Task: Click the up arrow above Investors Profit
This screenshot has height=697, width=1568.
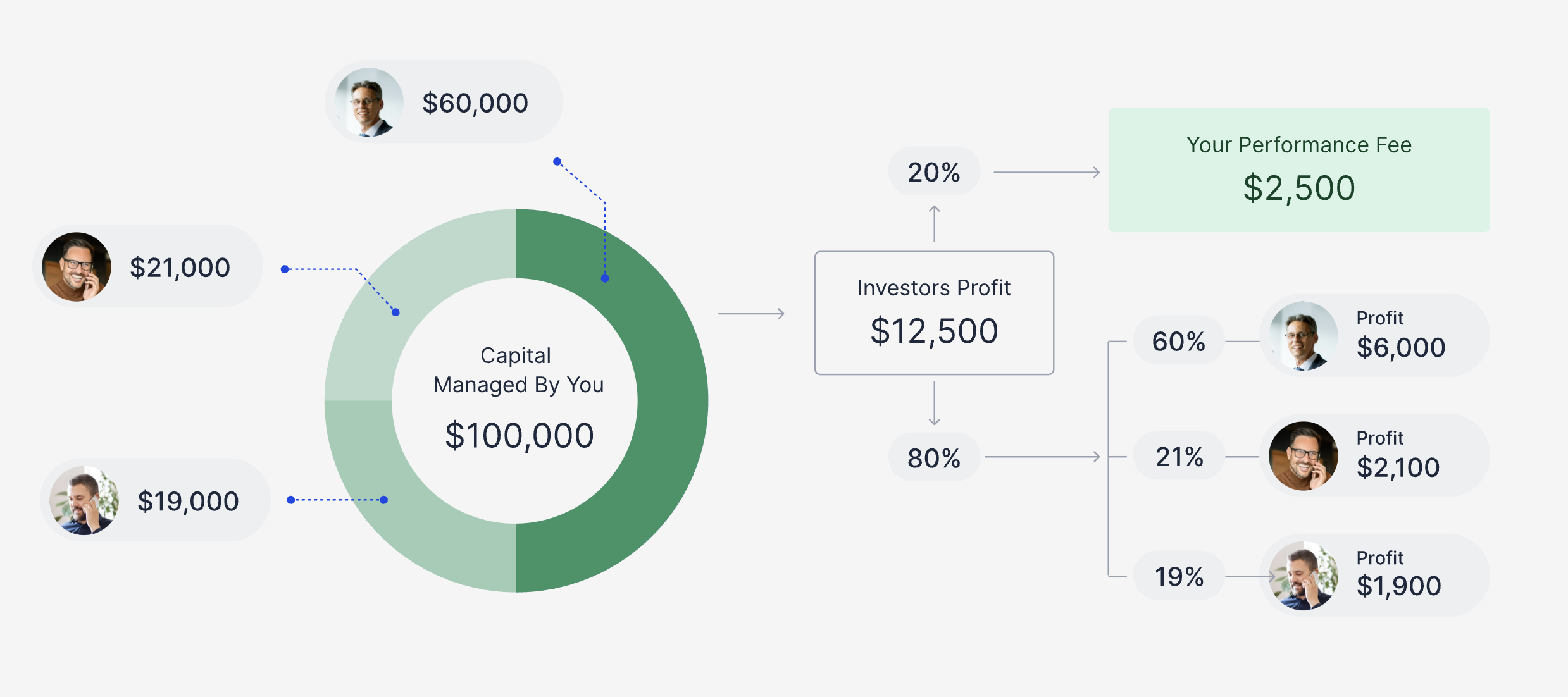Action: click(934, 223)
